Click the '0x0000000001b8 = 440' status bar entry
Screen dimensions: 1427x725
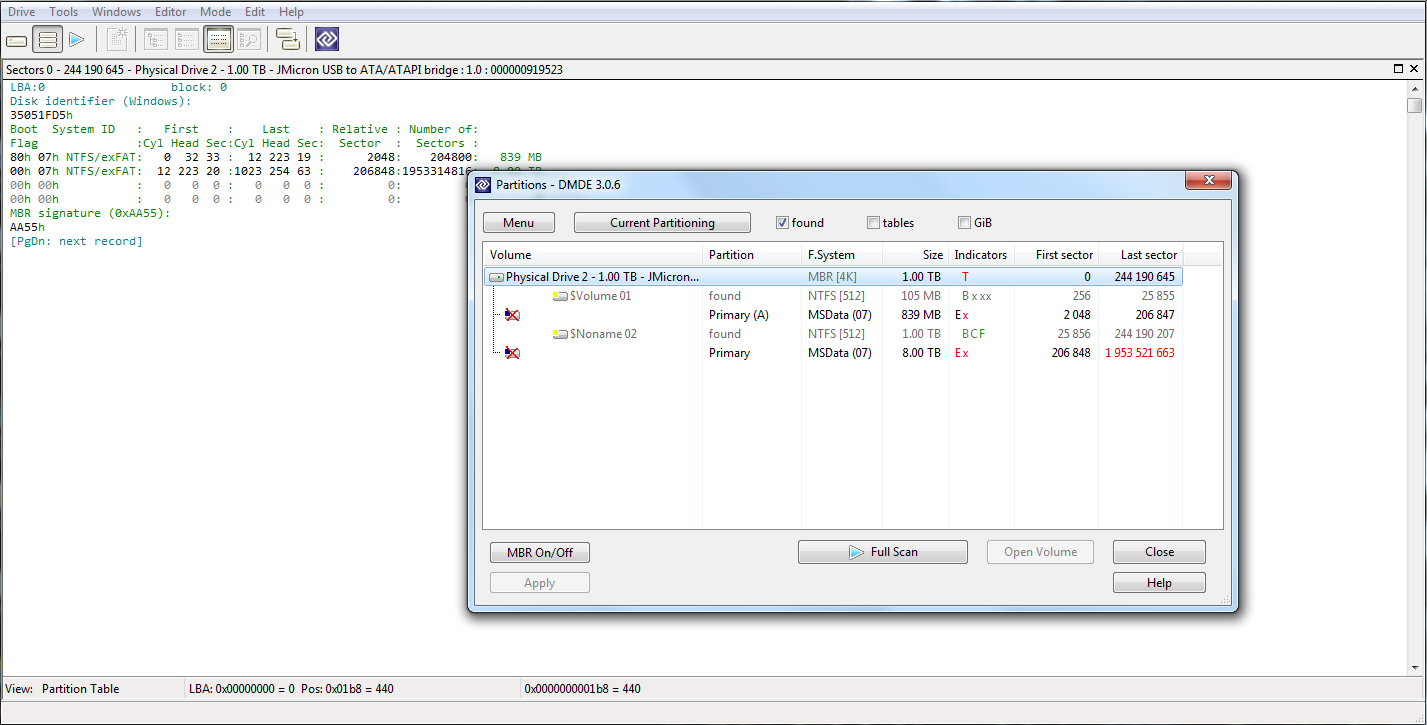(x=583, y=688)
